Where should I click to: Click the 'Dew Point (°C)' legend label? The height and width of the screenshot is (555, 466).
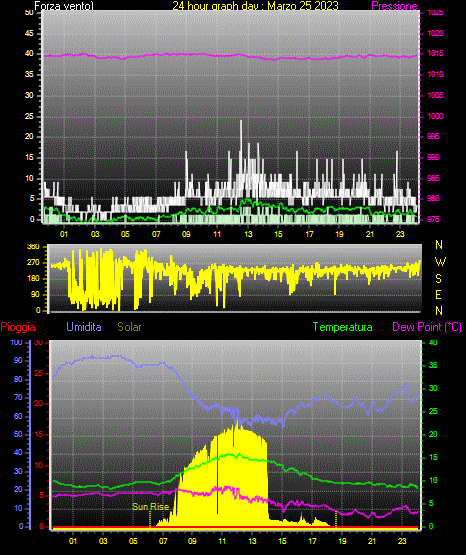[x=427, y=327]
